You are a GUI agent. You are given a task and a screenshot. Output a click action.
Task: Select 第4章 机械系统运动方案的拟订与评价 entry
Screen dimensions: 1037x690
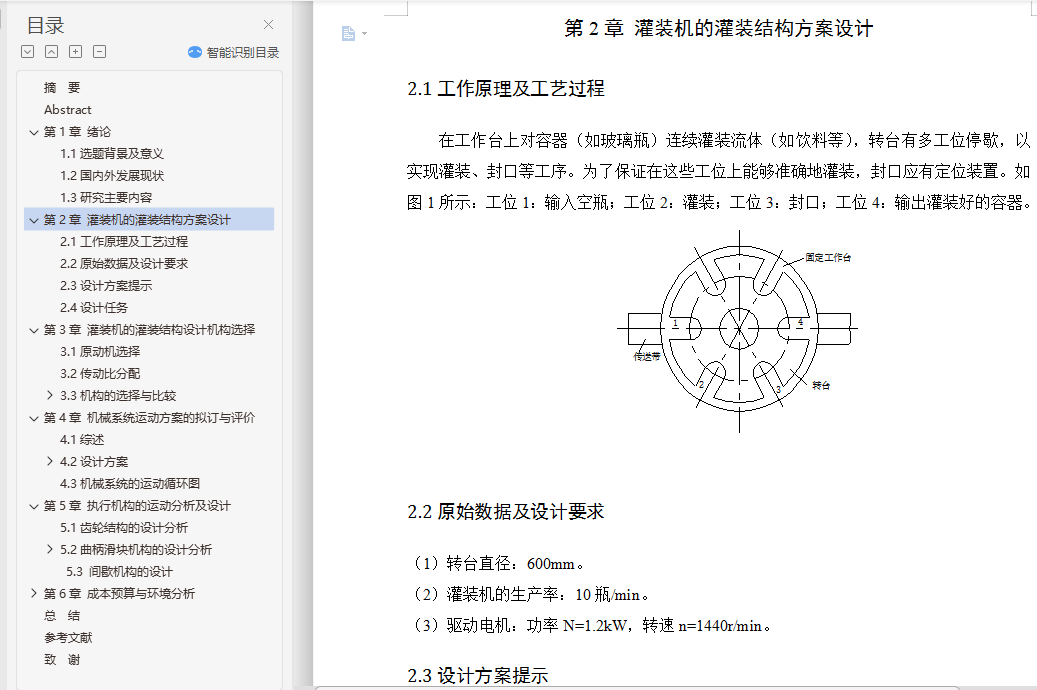pos(149,417)
